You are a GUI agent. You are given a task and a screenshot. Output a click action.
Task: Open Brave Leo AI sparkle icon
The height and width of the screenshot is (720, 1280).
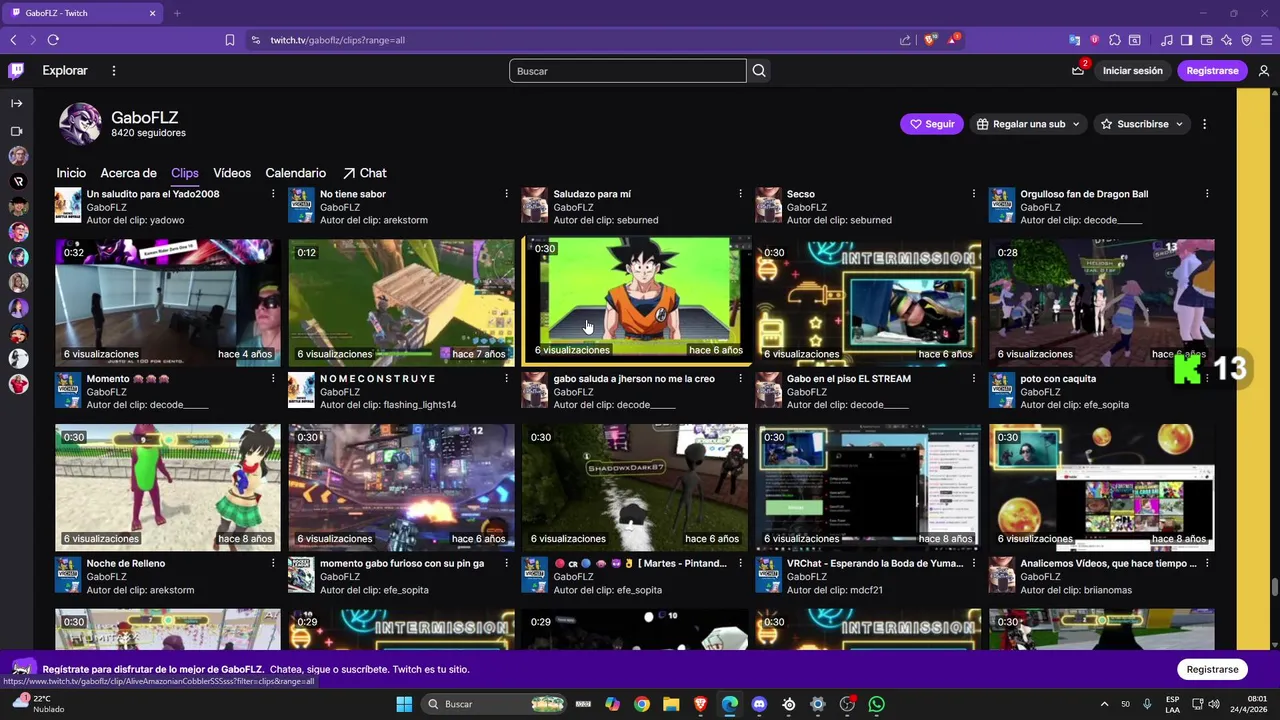point(1226,40)
